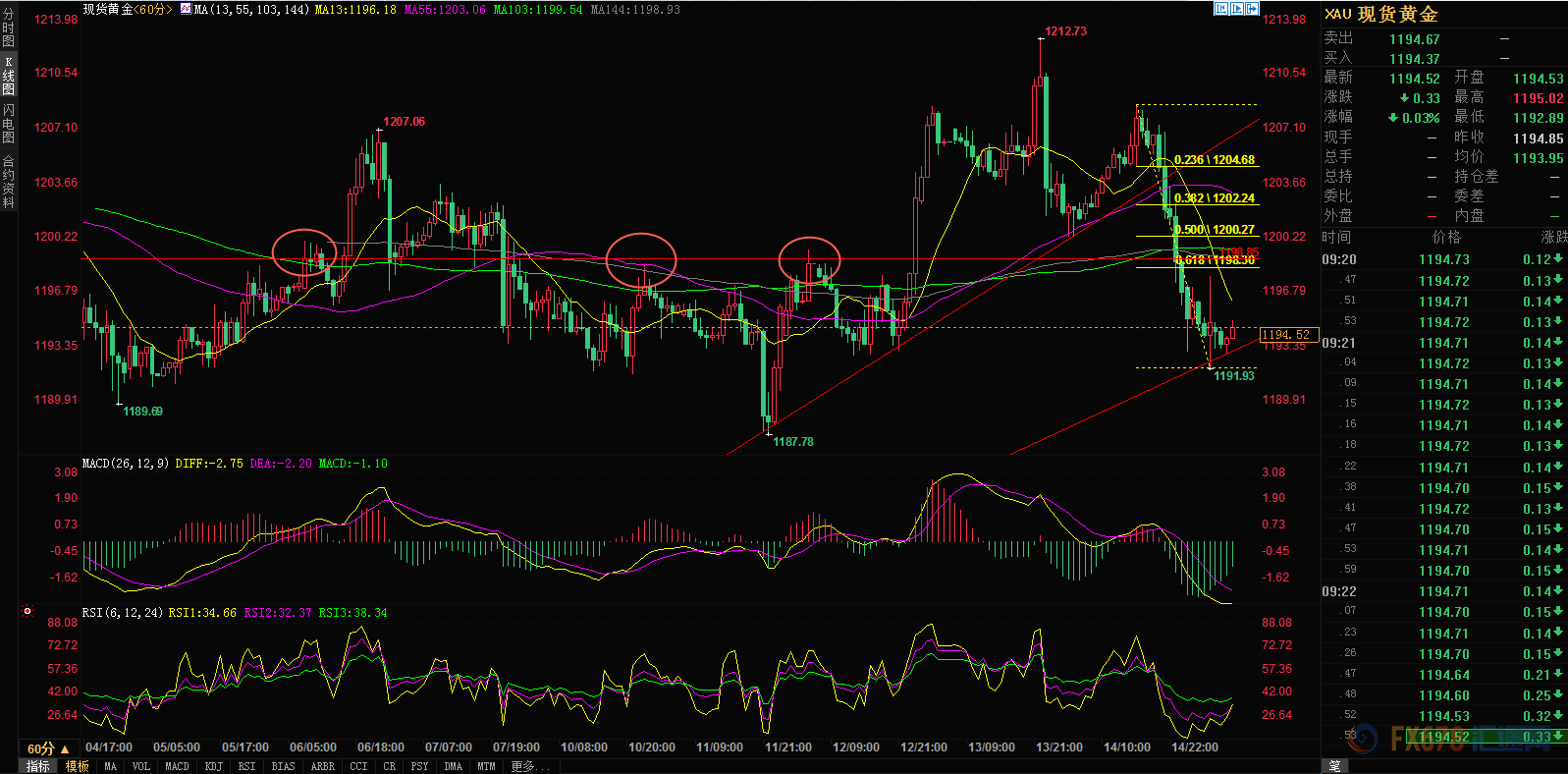Click the RSI(6,12,24) indicator label

(124, 613)
